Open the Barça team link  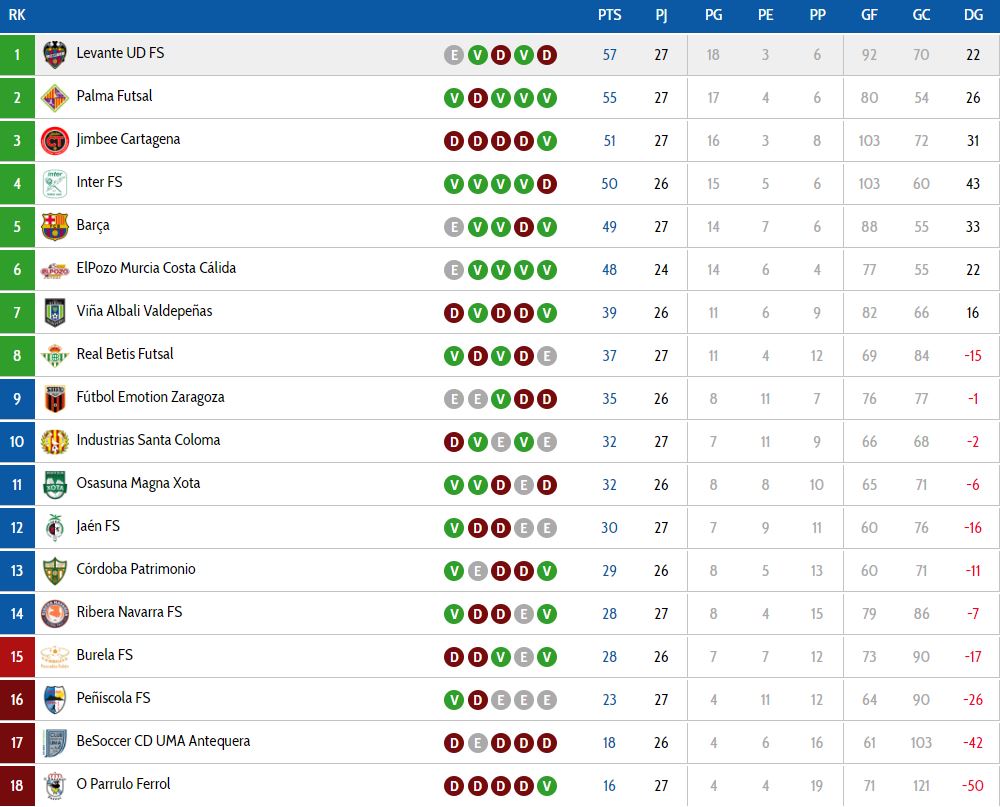92,226
